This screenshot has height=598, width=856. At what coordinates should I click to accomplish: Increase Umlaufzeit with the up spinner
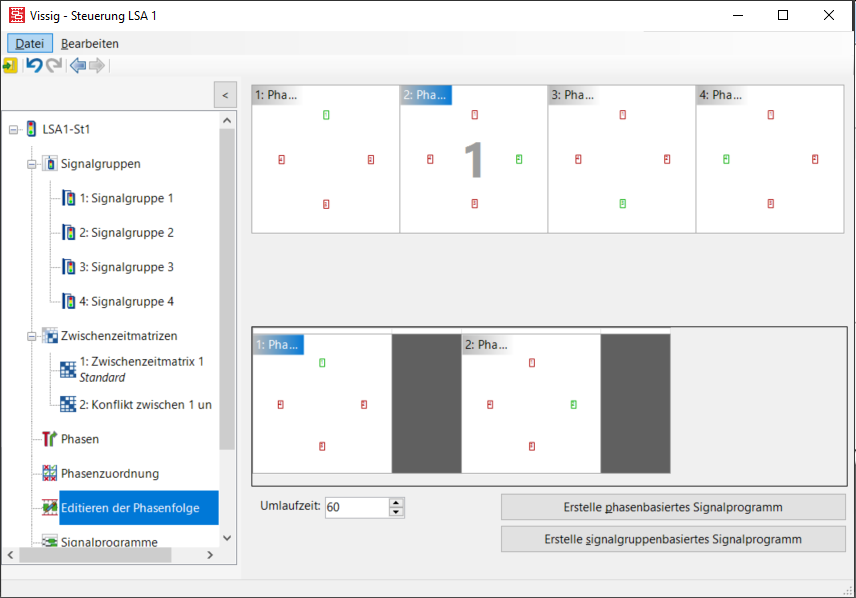[396, 502]
